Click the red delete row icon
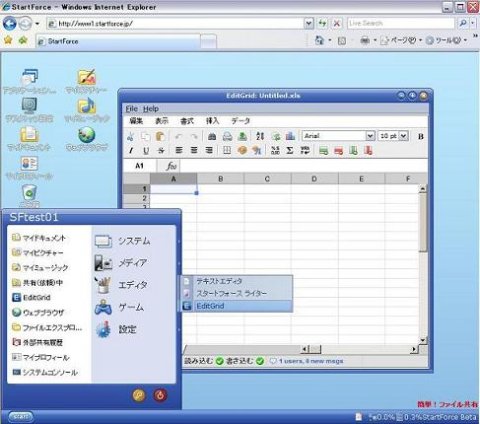This screenshot has width=480, height=424. click(338, 151)
